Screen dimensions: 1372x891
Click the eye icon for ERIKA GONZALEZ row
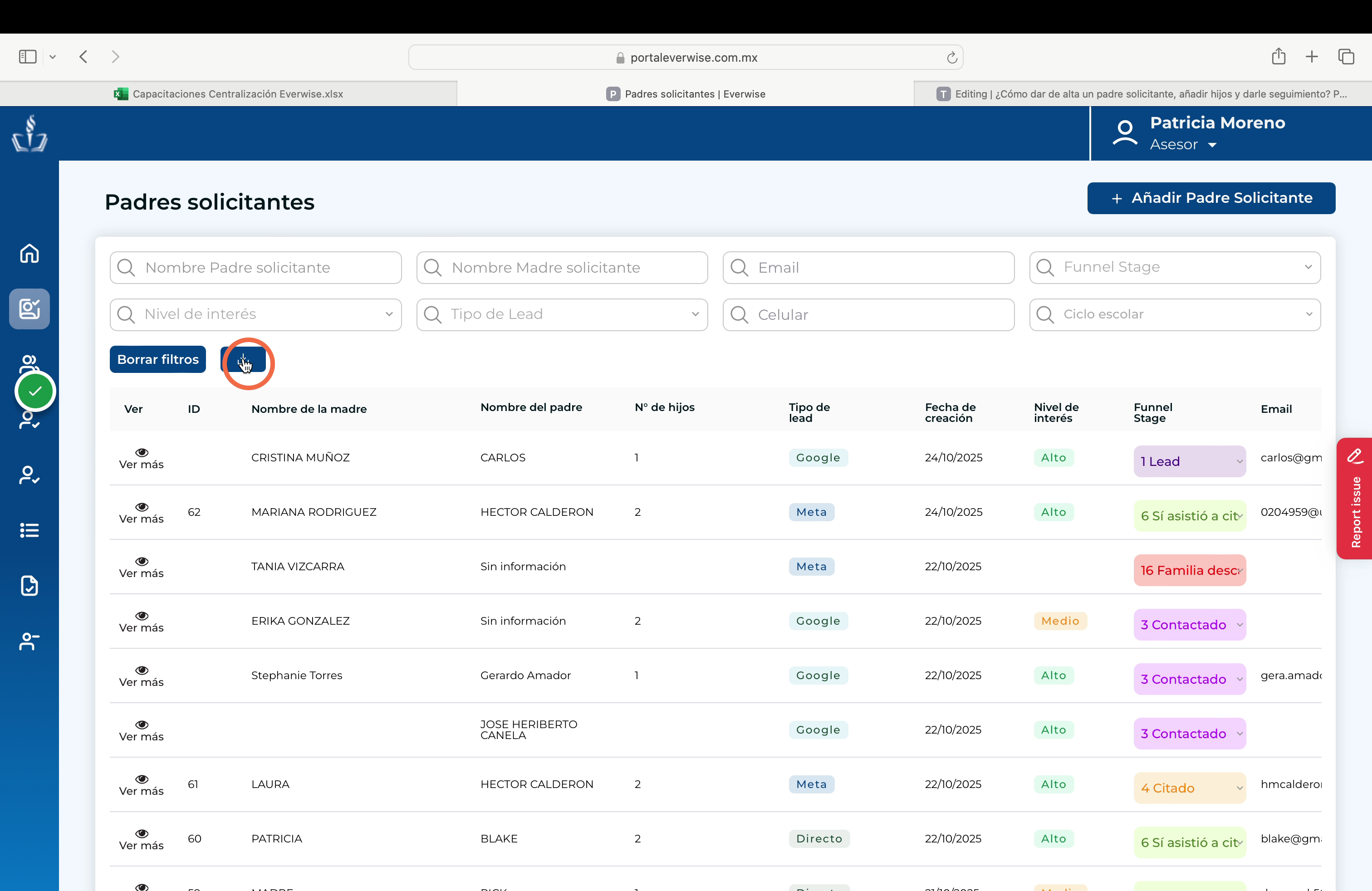point(142,616)
